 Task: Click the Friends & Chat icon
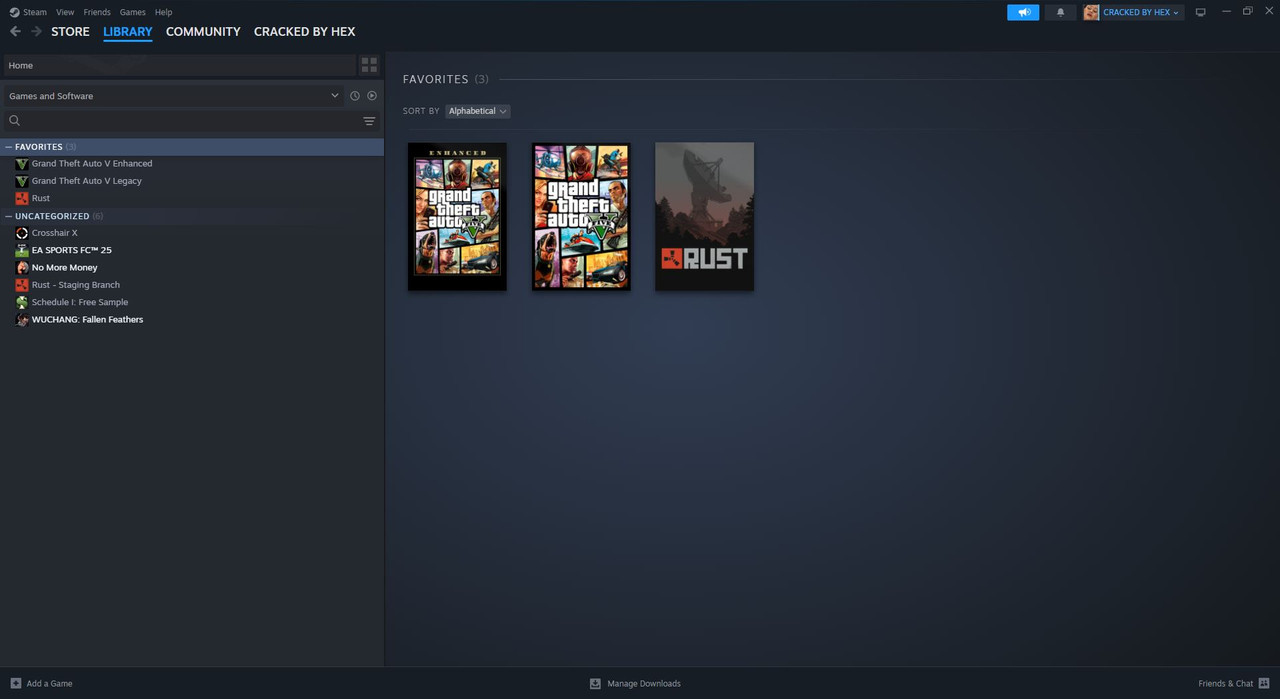[1264, 683]
